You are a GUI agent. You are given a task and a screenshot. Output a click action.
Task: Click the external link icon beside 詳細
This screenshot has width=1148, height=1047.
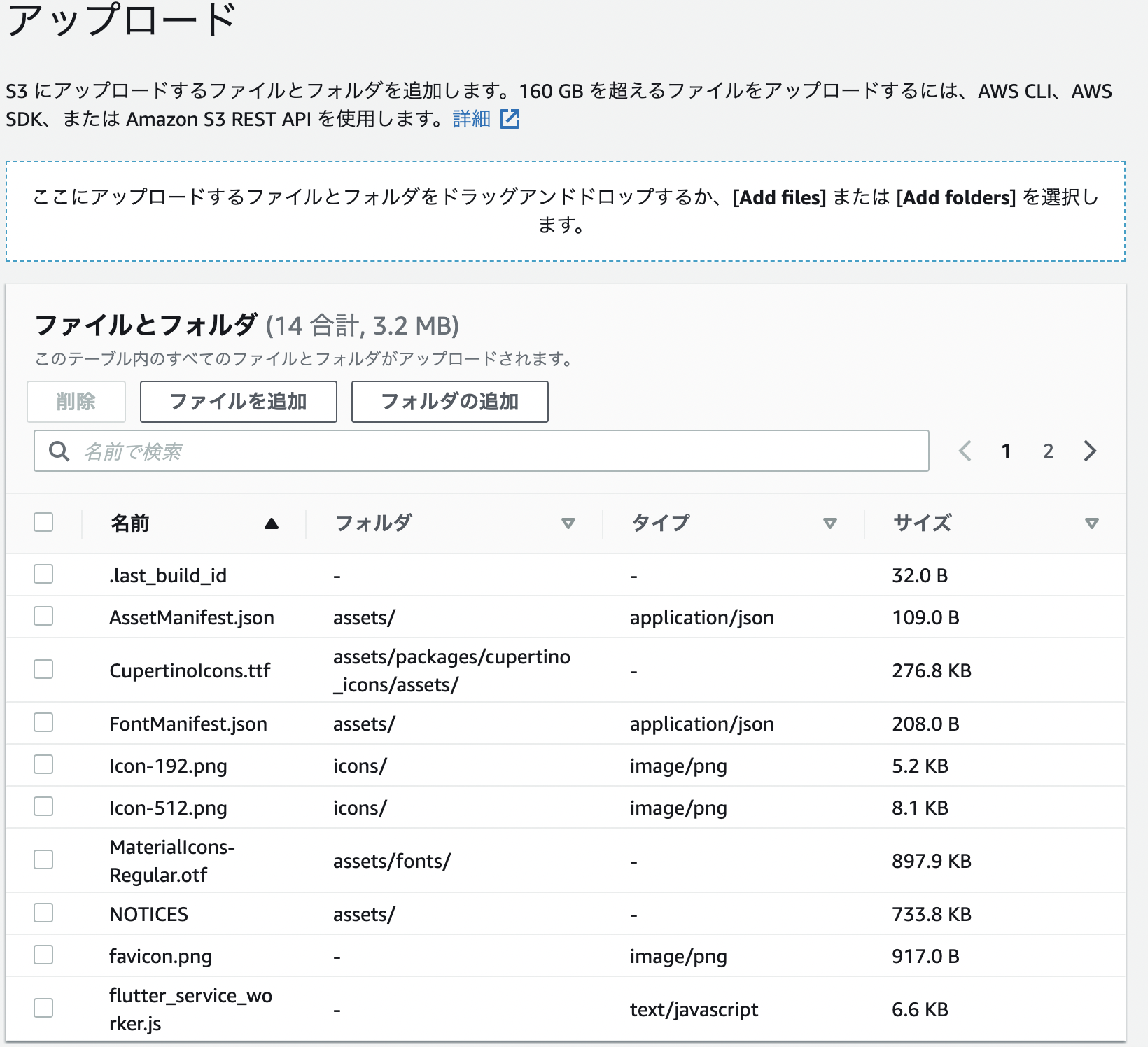pos(510,120)
